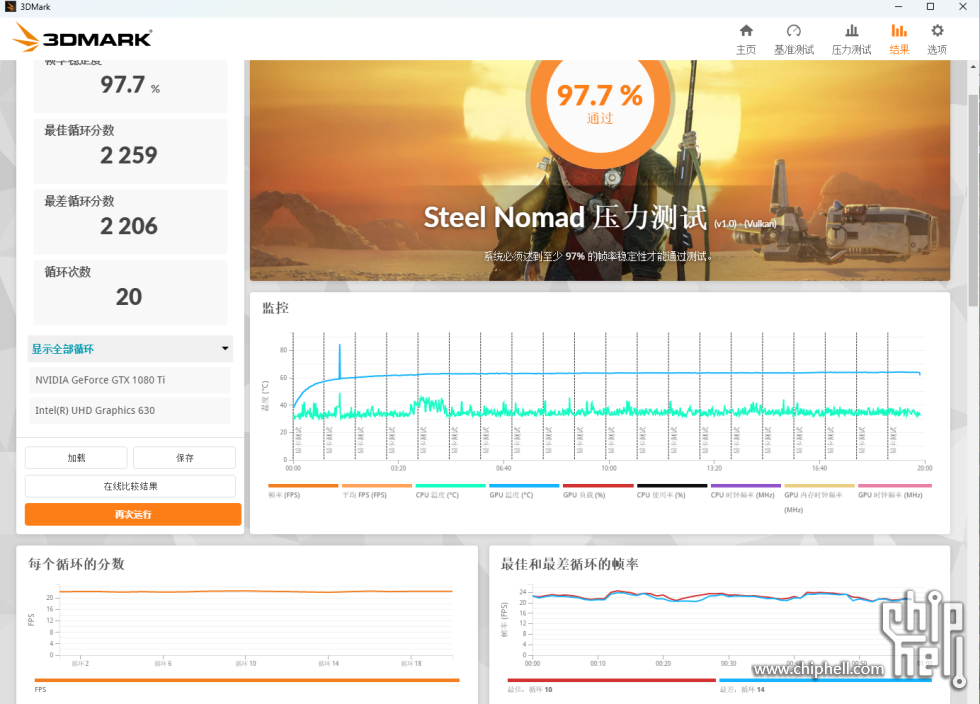Viewport: 980px width, 704px height.
Task: Select NVIDIA GeForce GTX 1080 Ti entry
Action: coord(130,380)
